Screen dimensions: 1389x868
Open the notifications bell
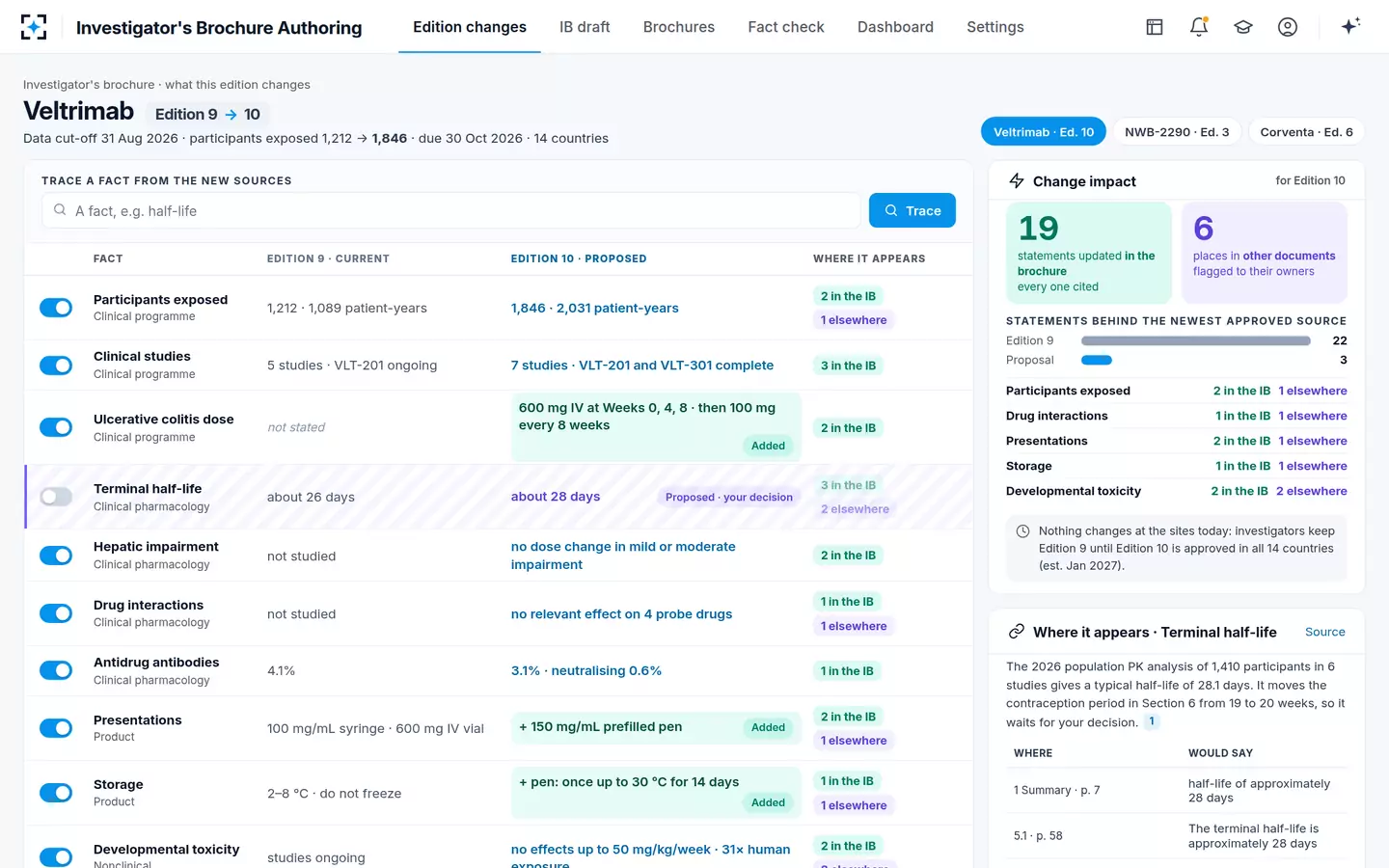tap(1199, 27)
